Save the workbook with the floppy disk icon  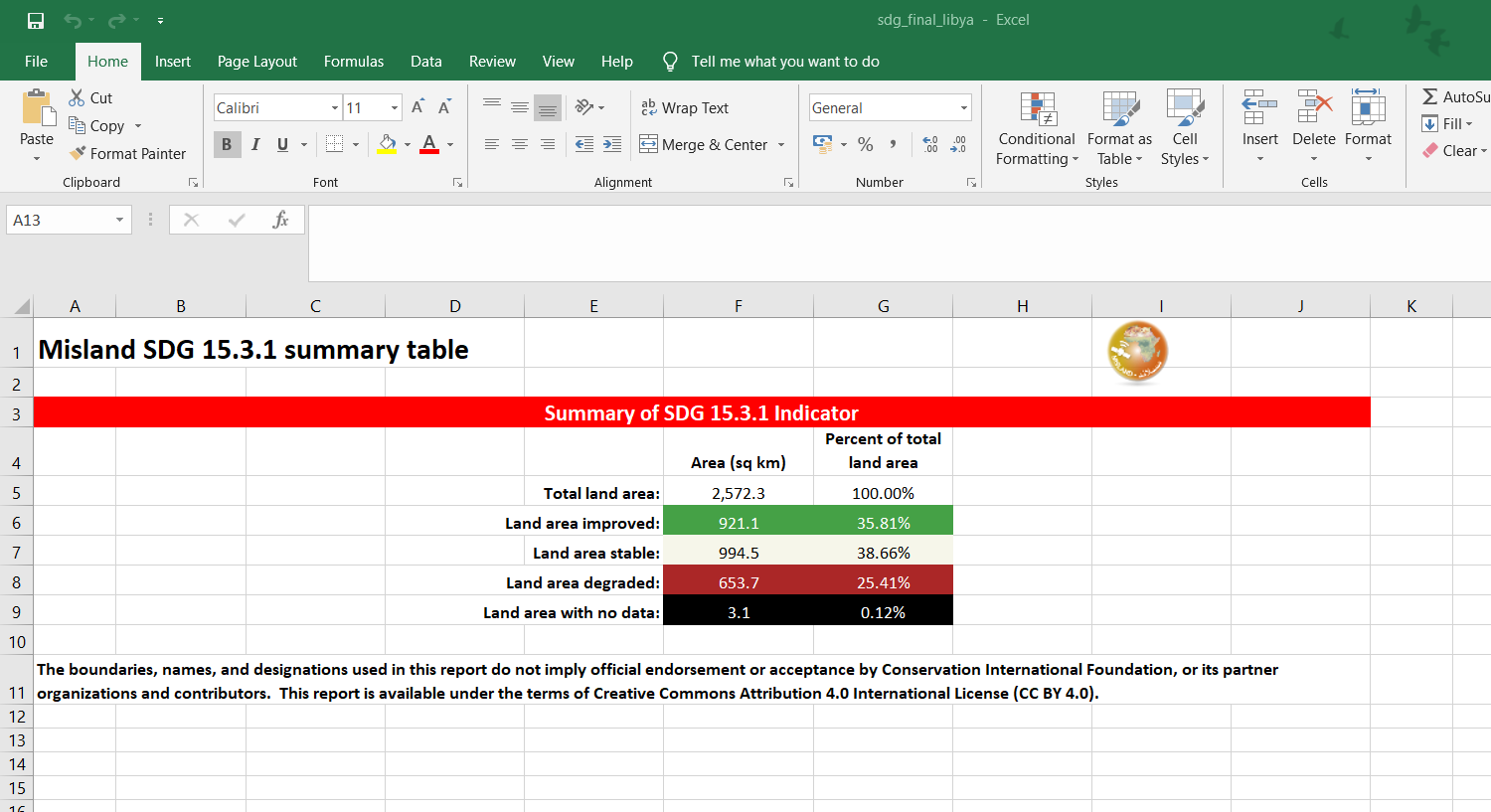36,21
